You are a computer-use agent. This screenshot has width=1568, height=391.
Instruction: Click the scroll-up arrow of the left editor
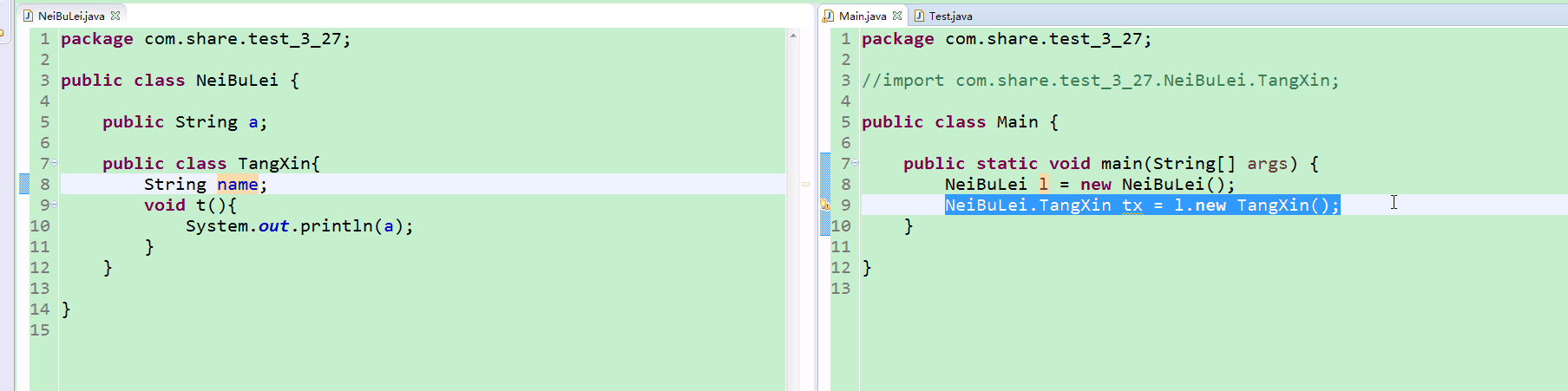pos(793,36)
